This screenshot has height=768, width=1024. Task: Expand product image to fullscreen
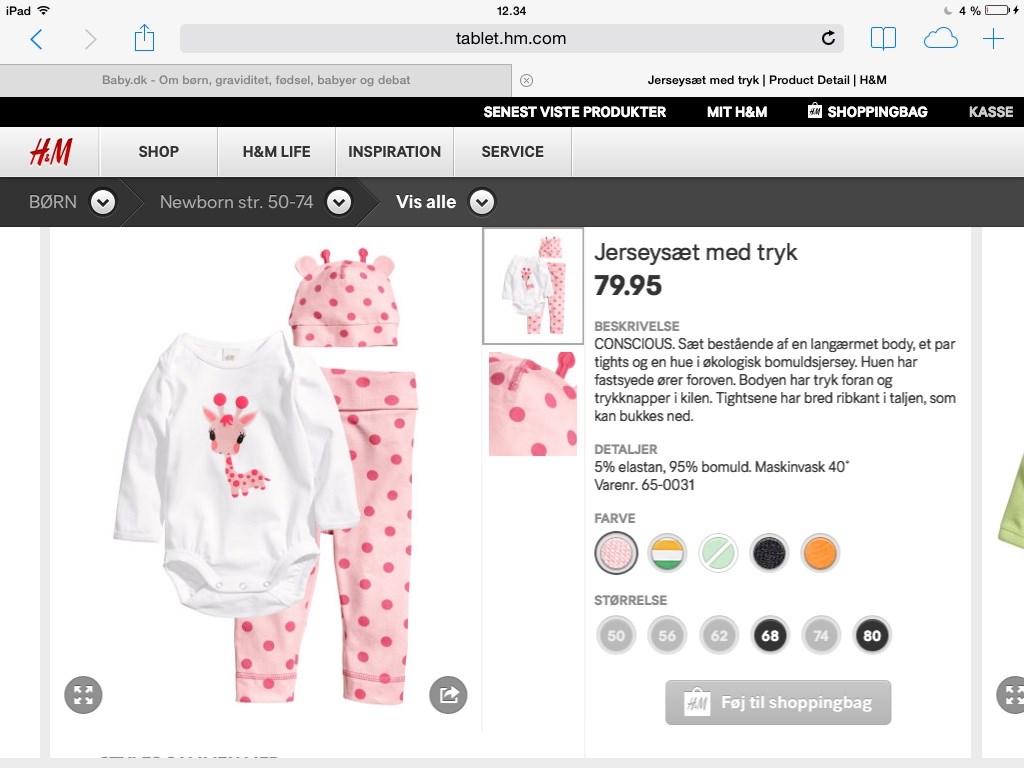(83, 695)
